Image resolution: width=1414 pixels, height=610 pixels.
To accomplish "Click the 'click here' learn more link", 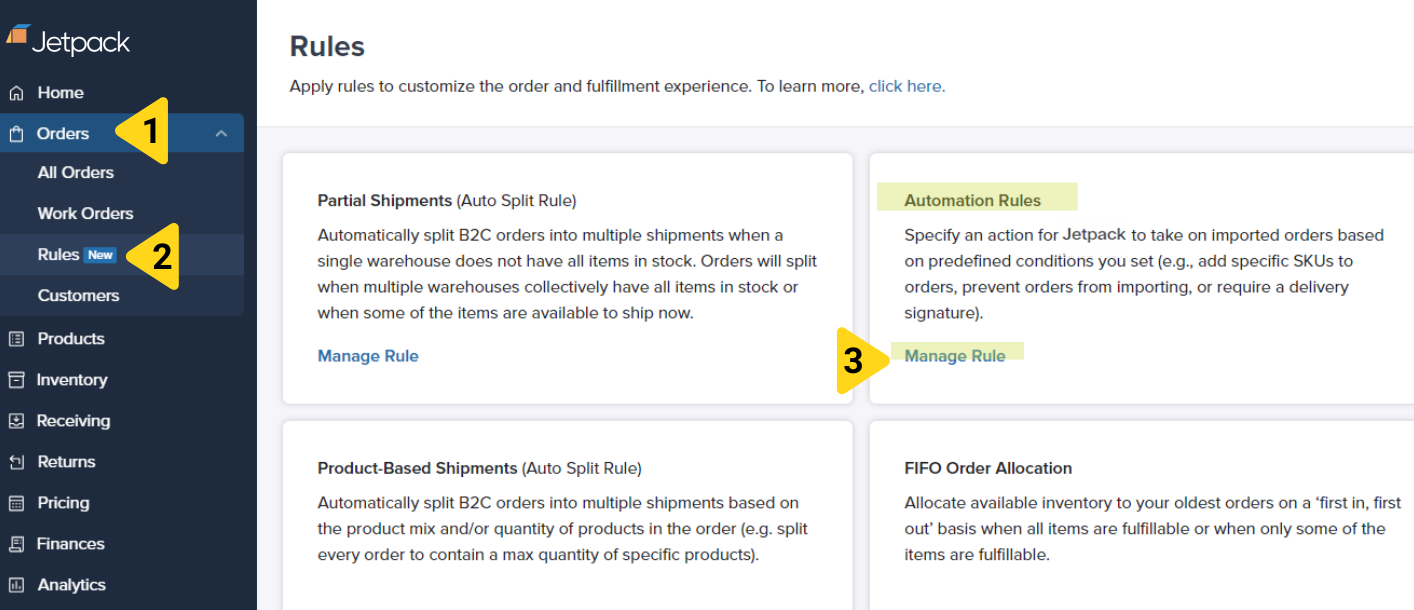I will [x=905, y=86].
